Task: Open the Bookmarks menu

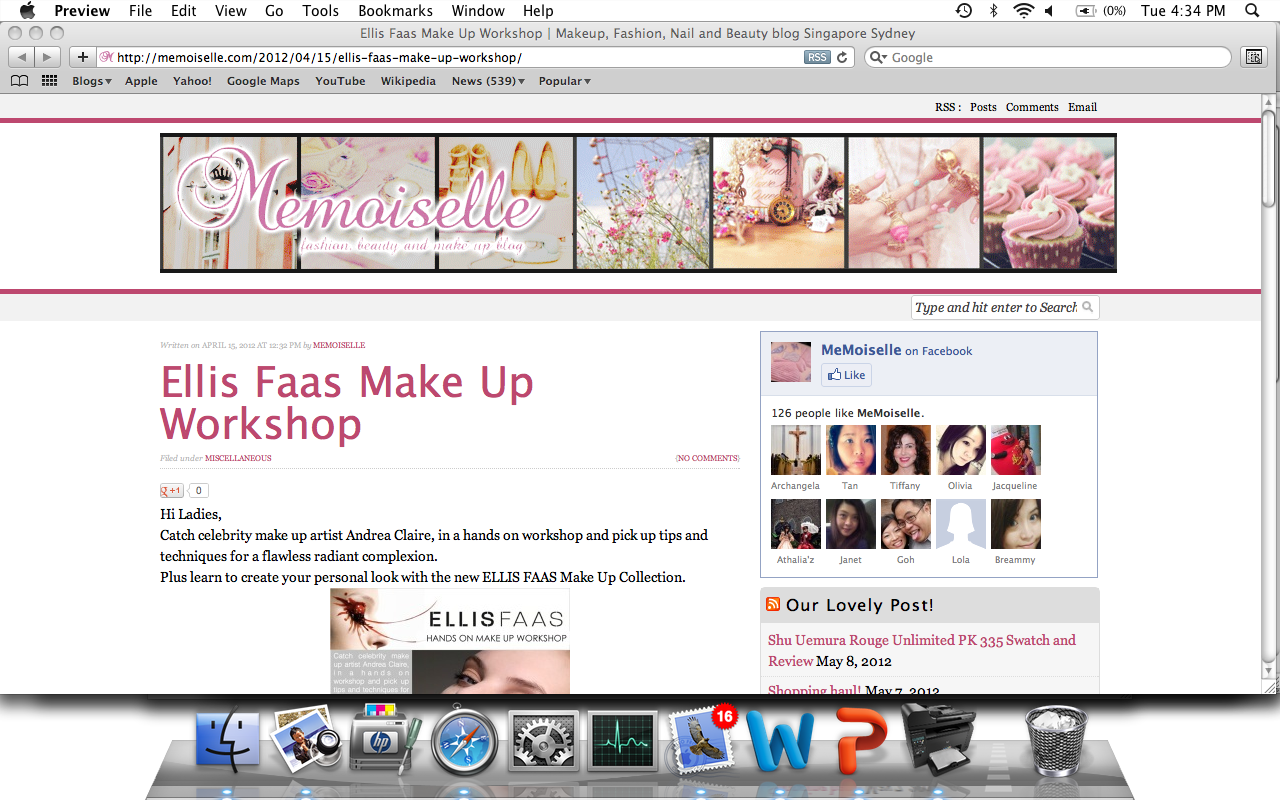Action: pos(395,11)
